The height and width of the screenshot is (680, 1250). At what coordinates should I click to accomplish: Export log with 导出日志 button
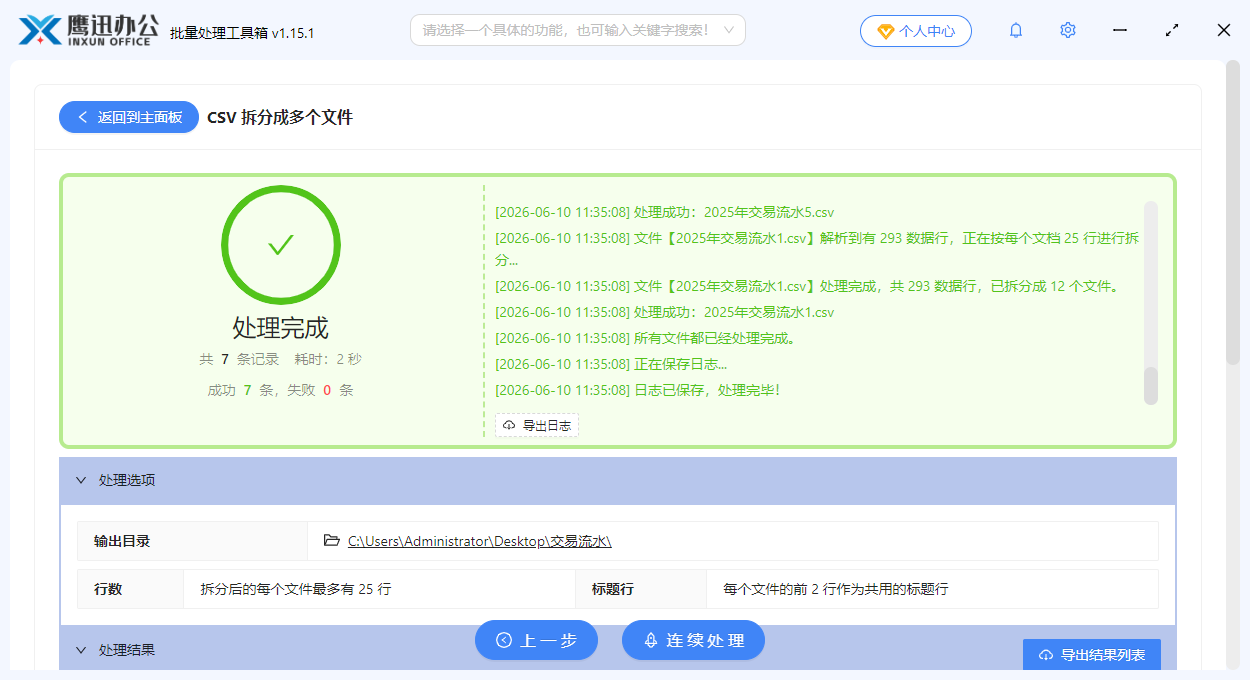point(537,426)
